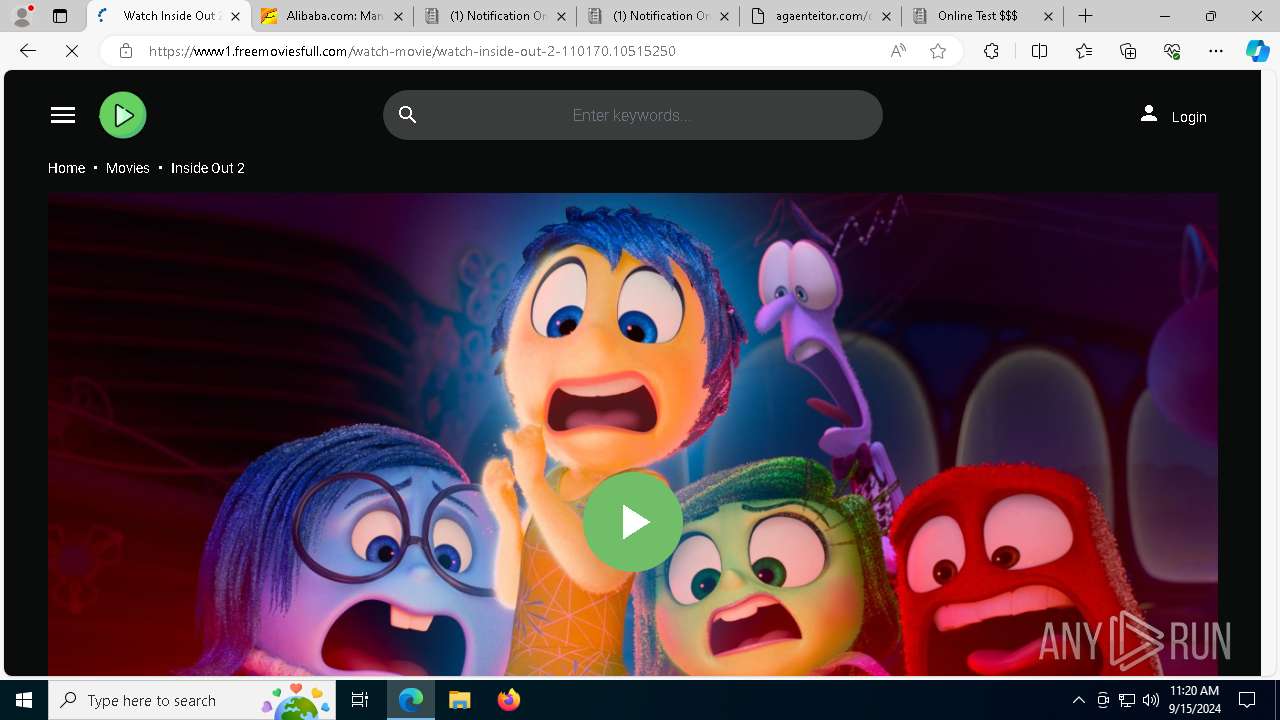The width and height of the screenshot is (1280, 720).
Task: Switch to agaenteitor.com tab
Action: click(x=819, y=16)
